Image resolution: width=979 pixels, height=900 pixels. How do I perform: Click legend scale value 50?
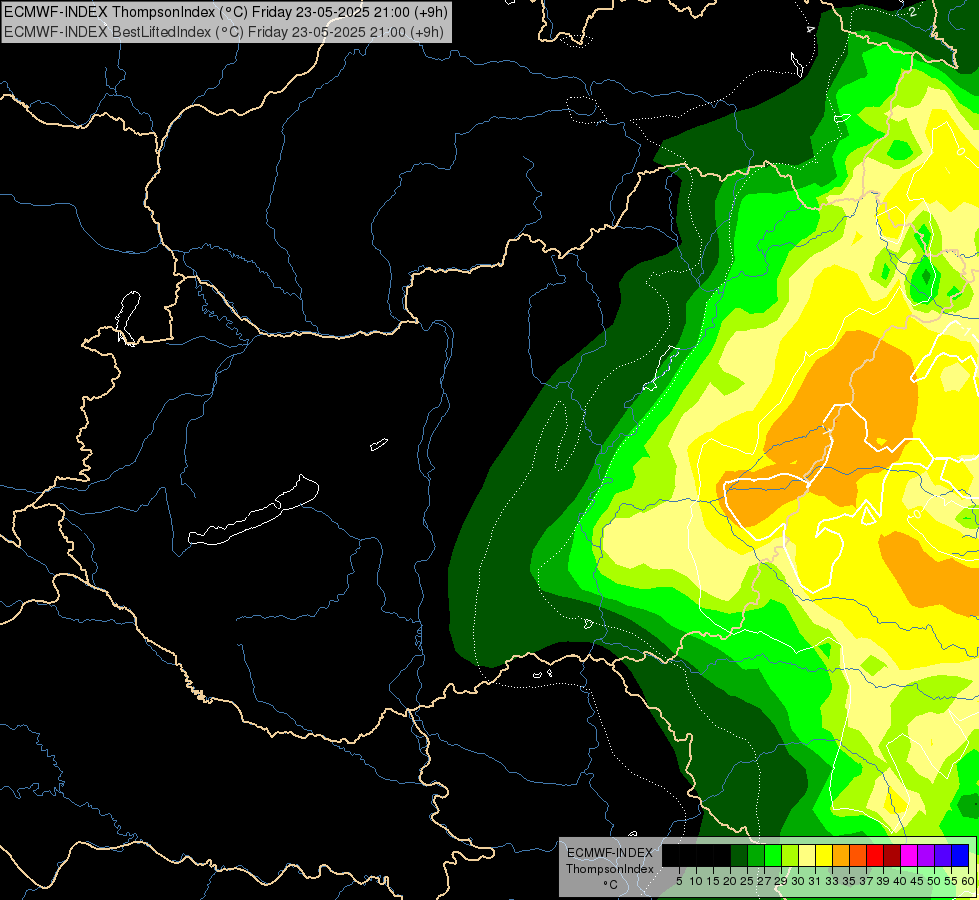[x=935, y=881]
